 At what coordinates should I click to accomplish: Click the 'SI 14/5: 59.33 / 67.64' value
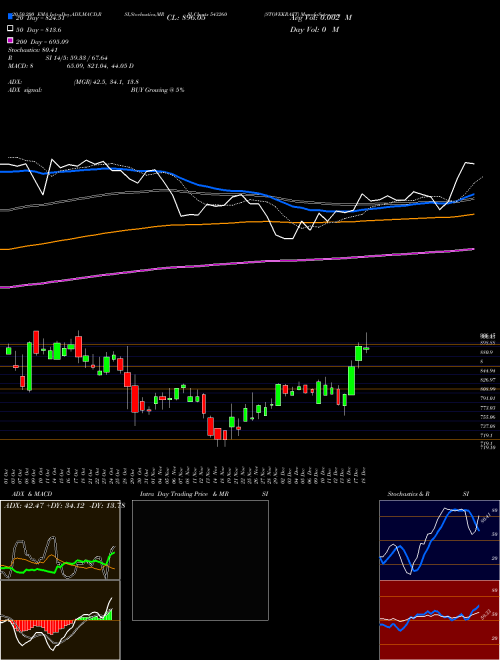point(77,58)
